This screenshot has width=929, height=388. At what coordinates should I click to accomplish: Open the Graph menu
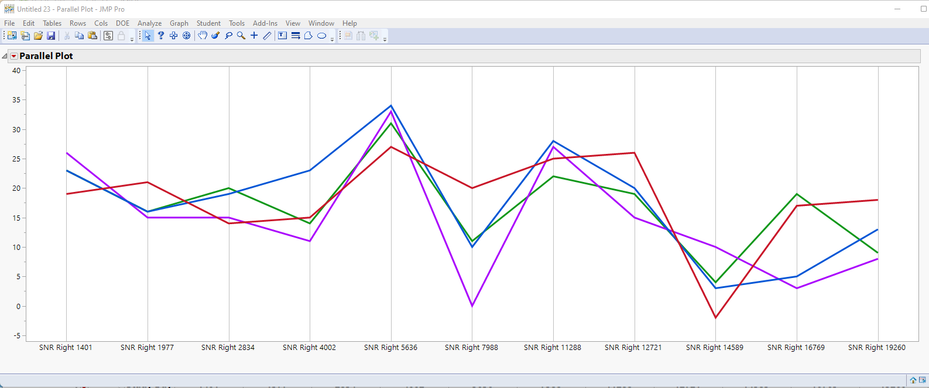pos(179,23)
